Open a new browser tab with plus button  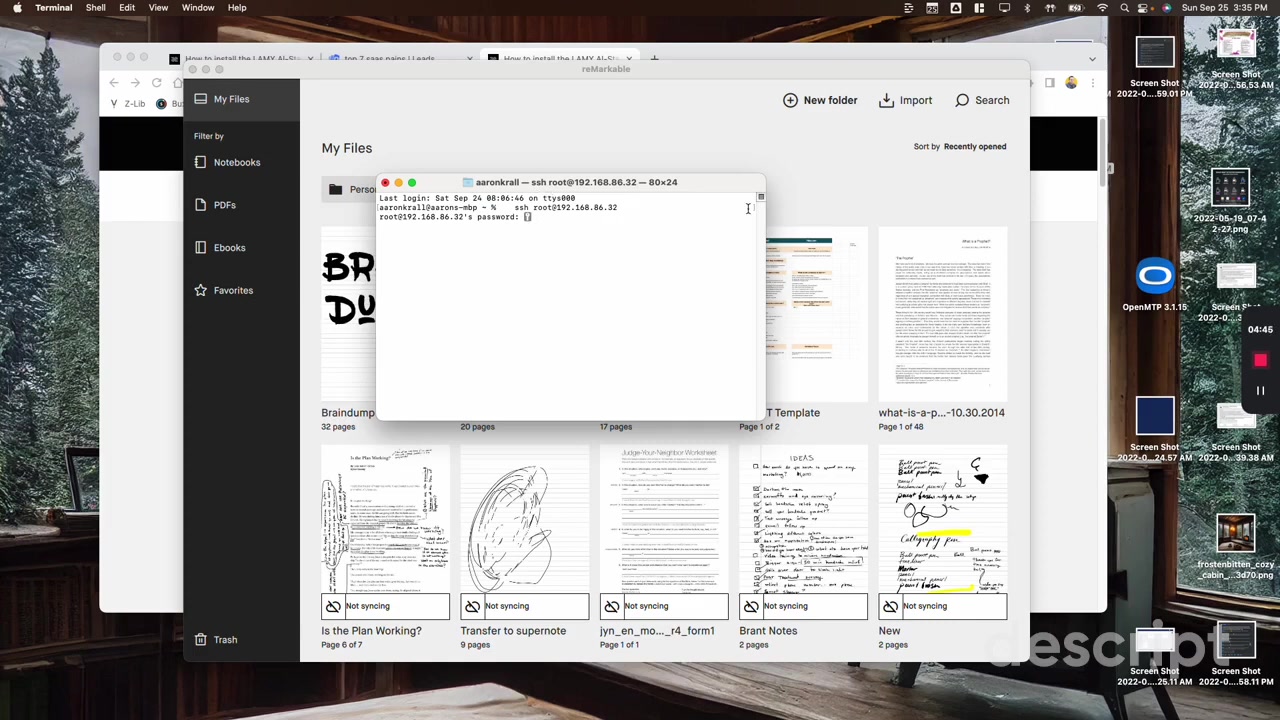pyautogui.click(x=654, y=59)
